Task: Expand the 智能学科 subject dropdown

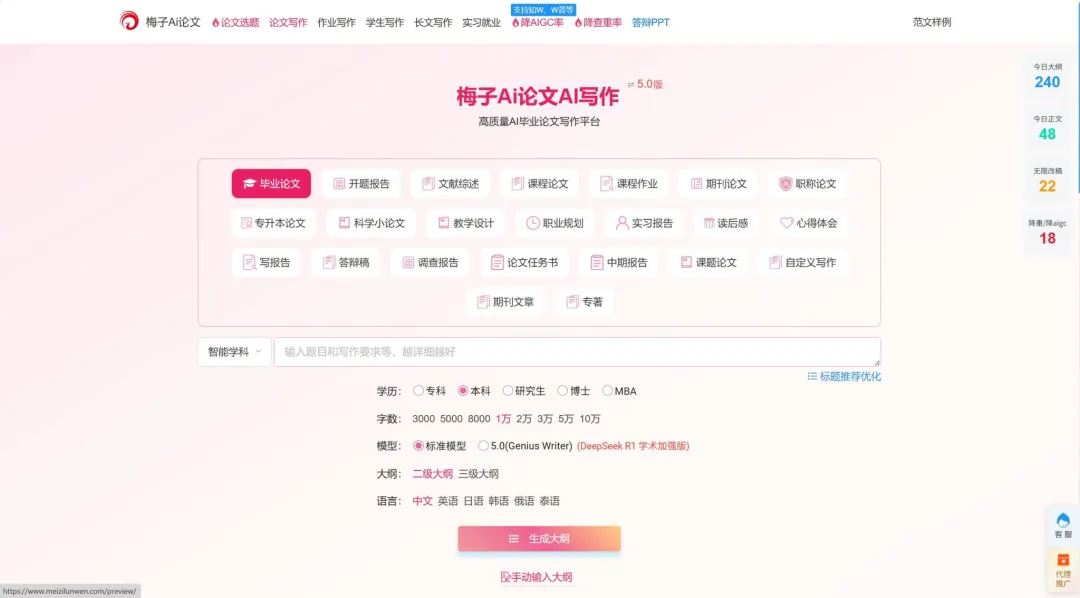Action: [235, 352]
